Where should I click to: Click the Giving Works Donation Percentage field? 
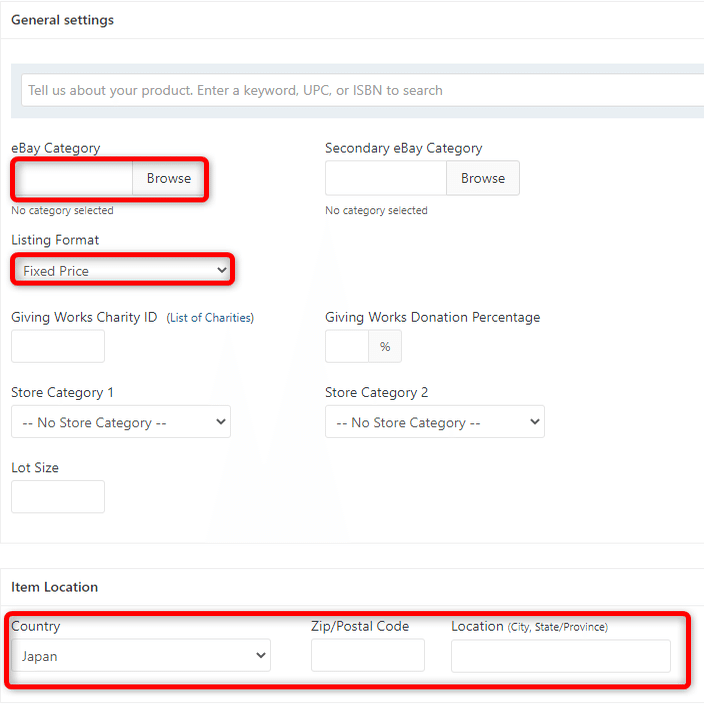(347, 346)
